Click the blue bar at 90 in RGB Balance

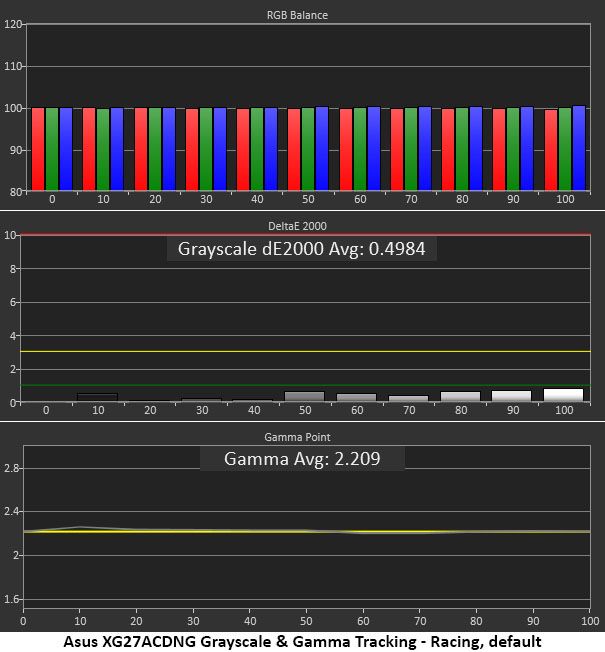(527, 148)
